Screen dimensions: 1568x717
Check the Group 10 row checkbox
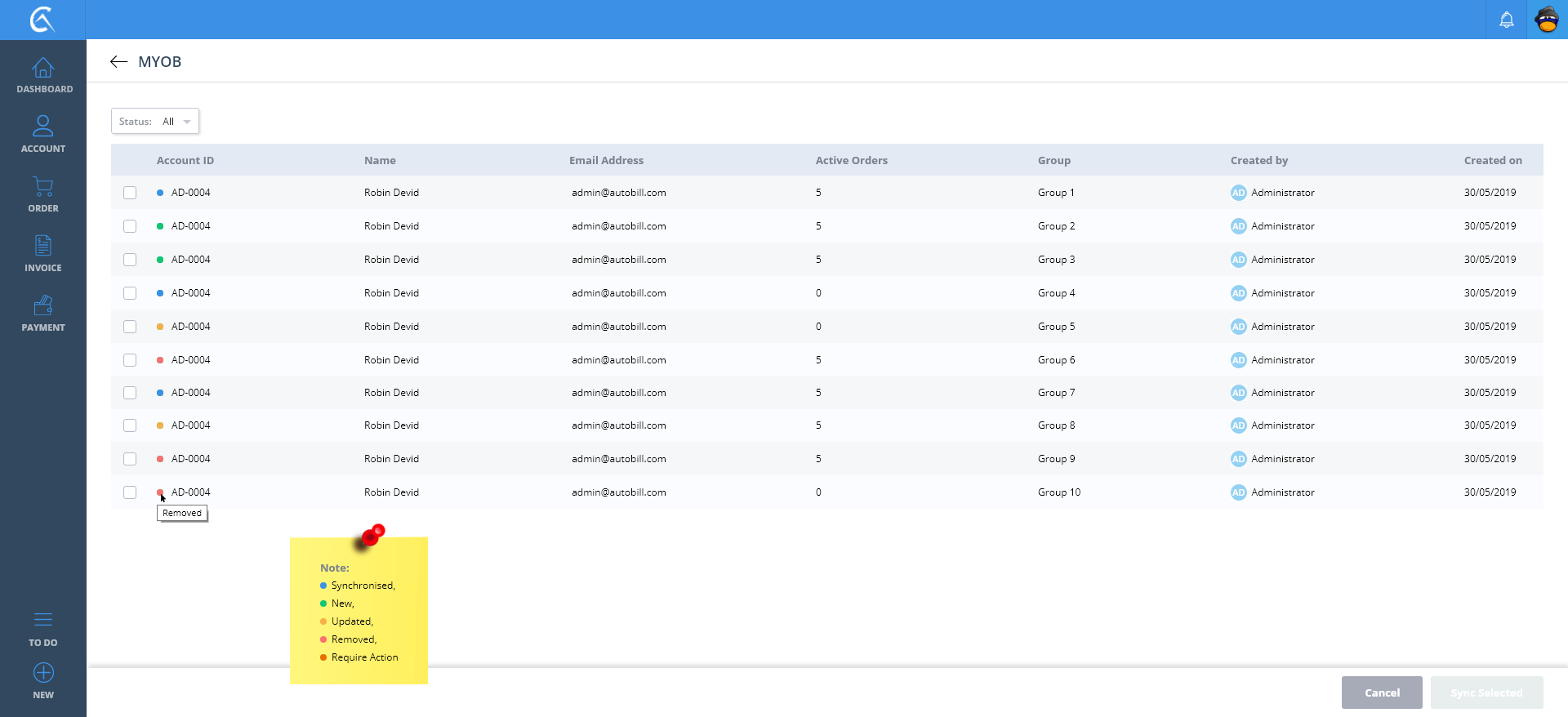pyautogui.click(x=130, y=492)
